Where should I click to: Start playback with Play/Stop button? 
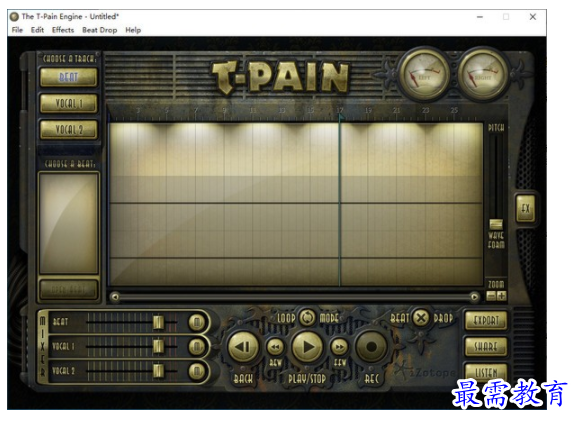pyautogui.click(x=307, y=347)
